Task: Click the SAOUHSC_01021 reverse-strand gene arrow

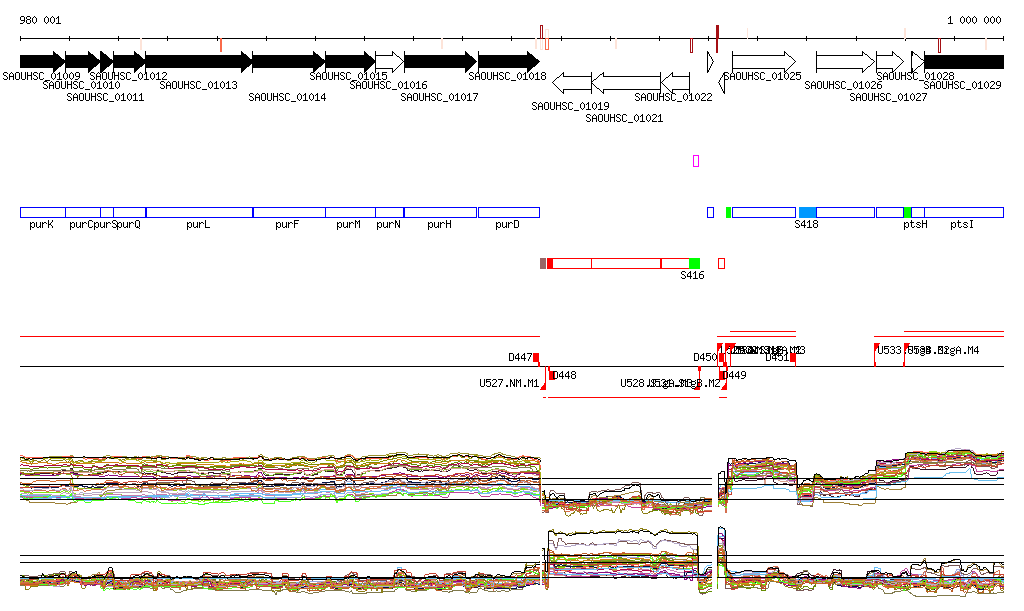Action: (626, 81)
